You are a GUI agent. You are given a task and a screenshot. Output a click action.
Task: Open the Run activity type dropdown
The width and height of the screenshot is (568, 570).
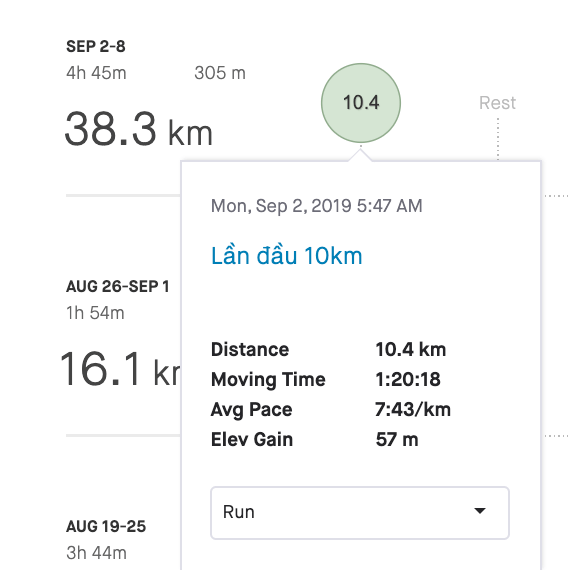(360, 513)
